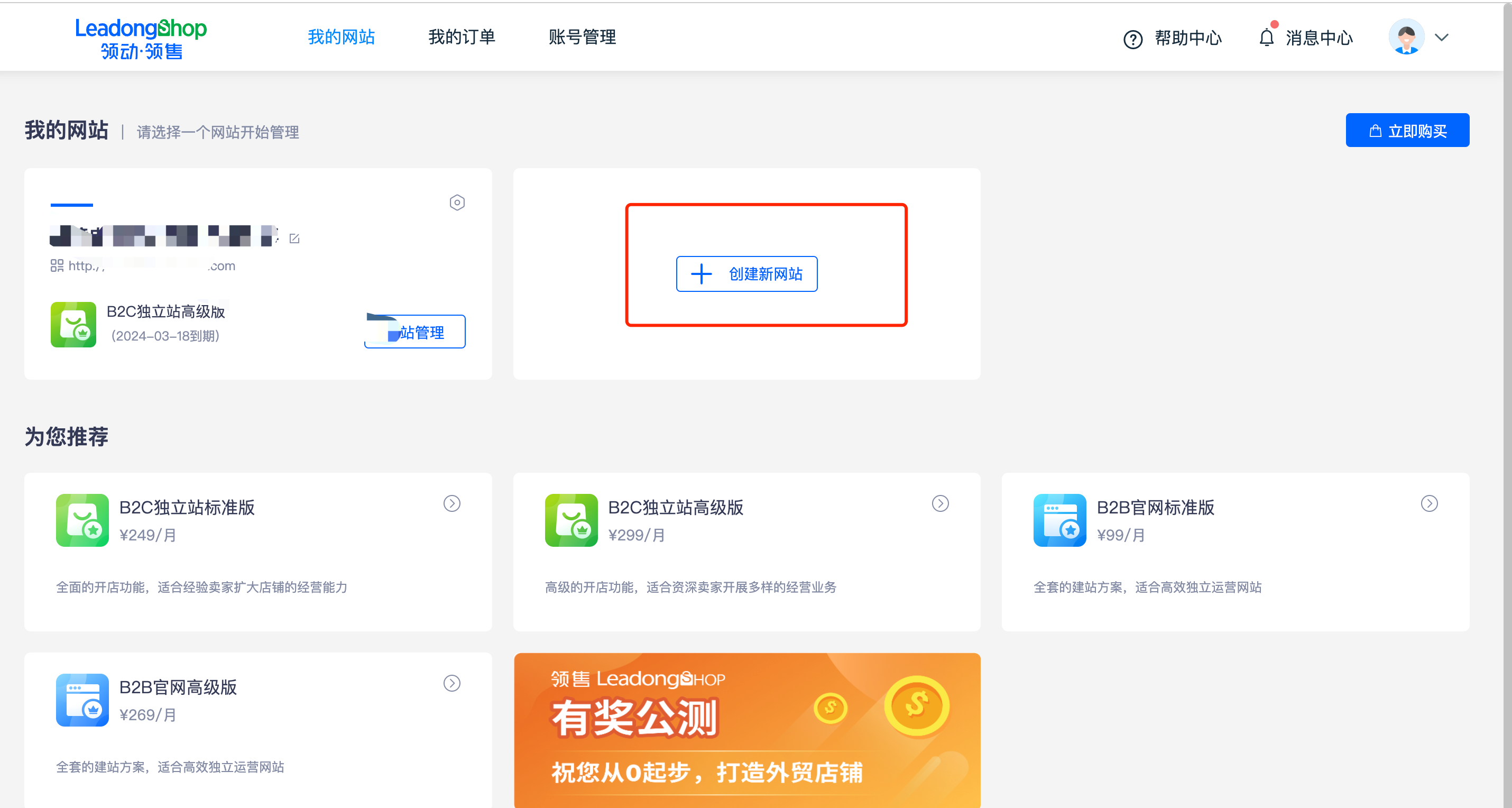Viewport: 1512px width, 808px height.
Task: Open the 账号管理 menu item
Action: coord(582,37)
